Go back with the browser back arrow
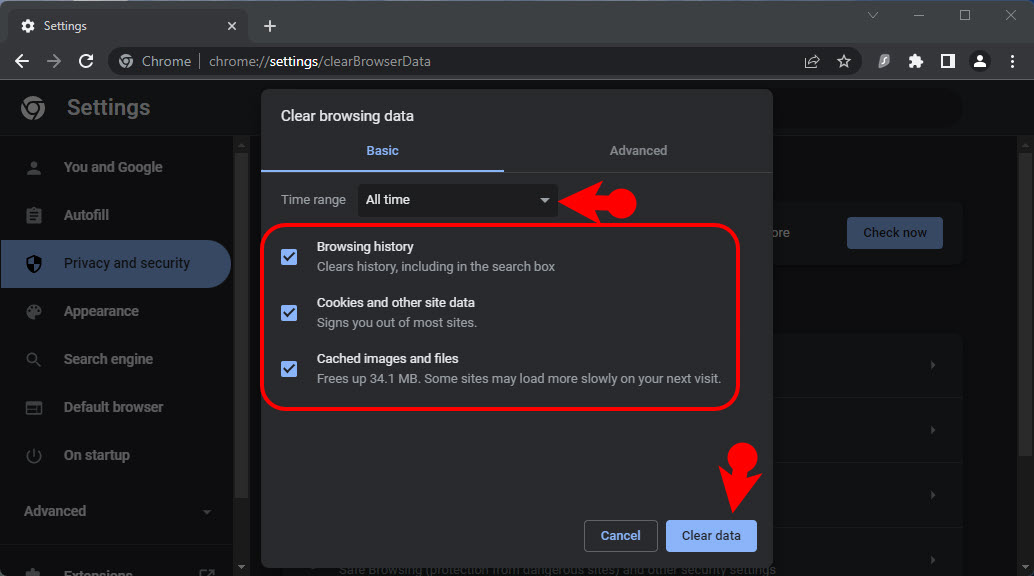Image resolution: width=1034 pixels, height=576 pixels. [x=22, y=61]
